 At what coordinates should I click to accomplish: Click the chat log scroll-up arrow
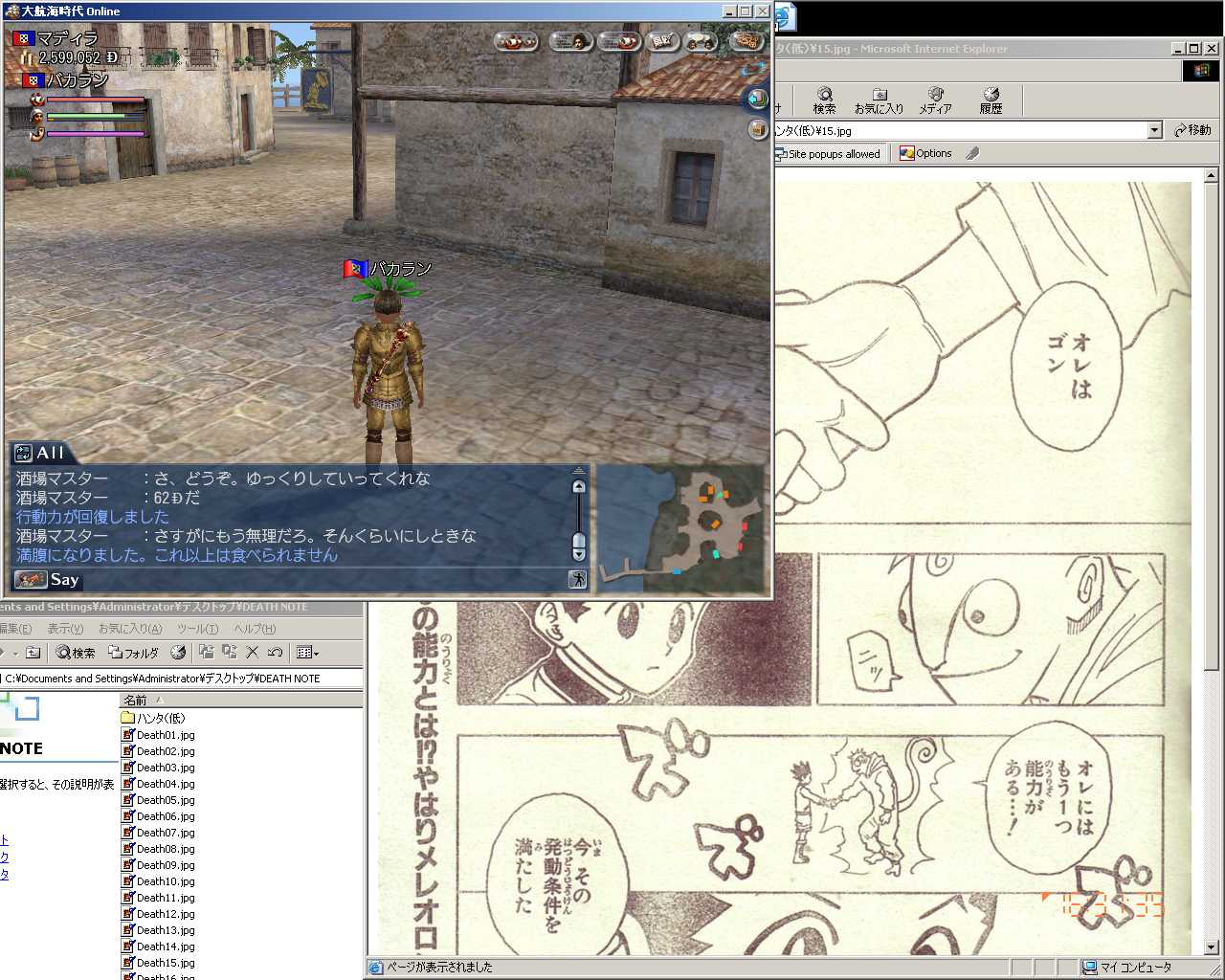578,486
